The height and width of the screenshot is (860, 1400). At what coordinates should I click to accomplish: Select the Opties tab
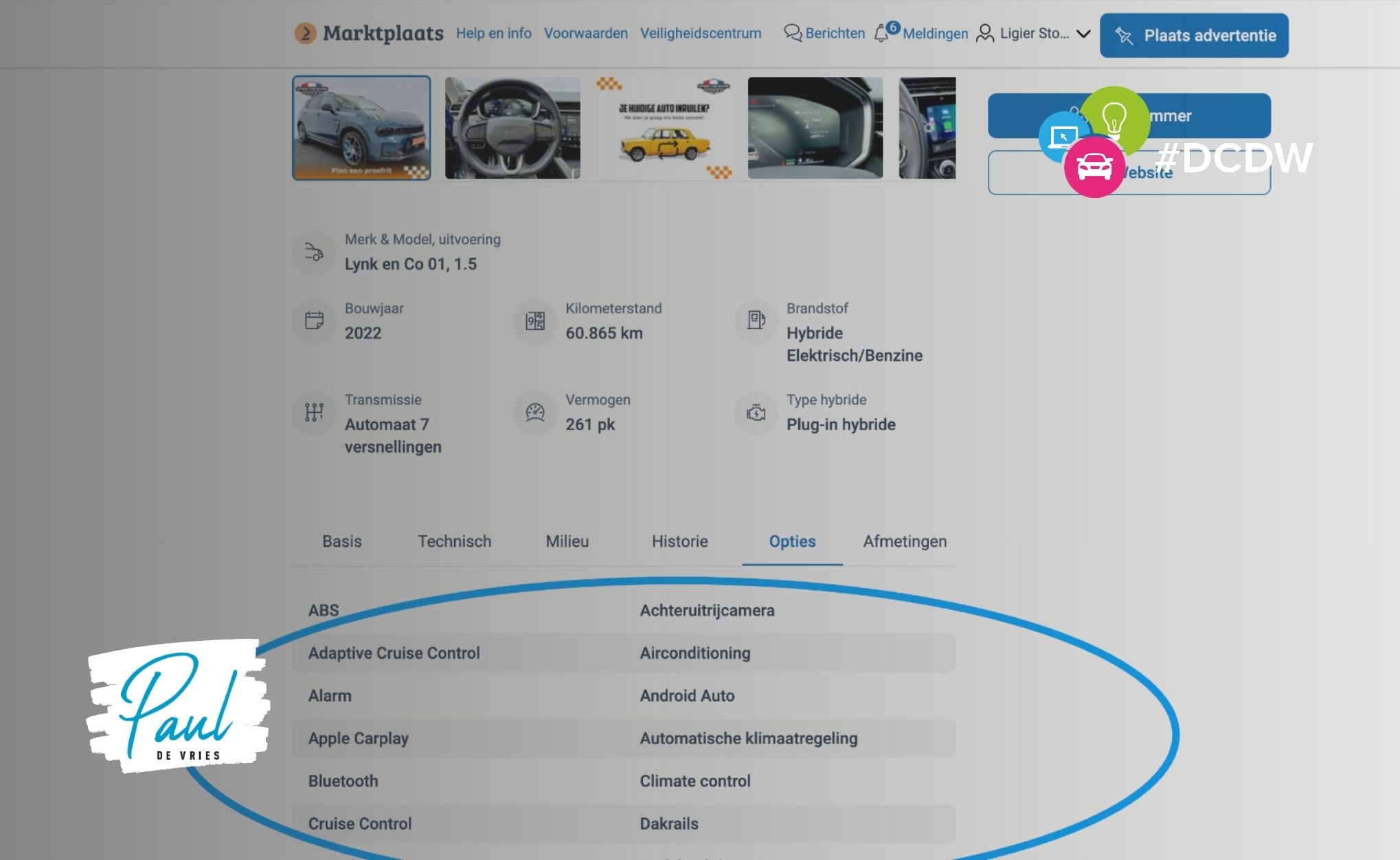click(793, 541)
